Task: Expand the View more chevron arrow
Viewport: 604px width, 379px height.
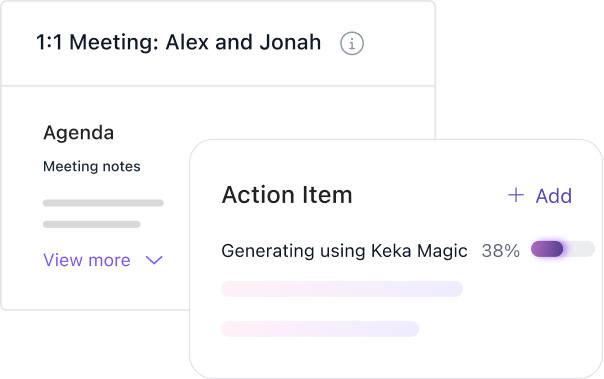Action: coord(154,260)
